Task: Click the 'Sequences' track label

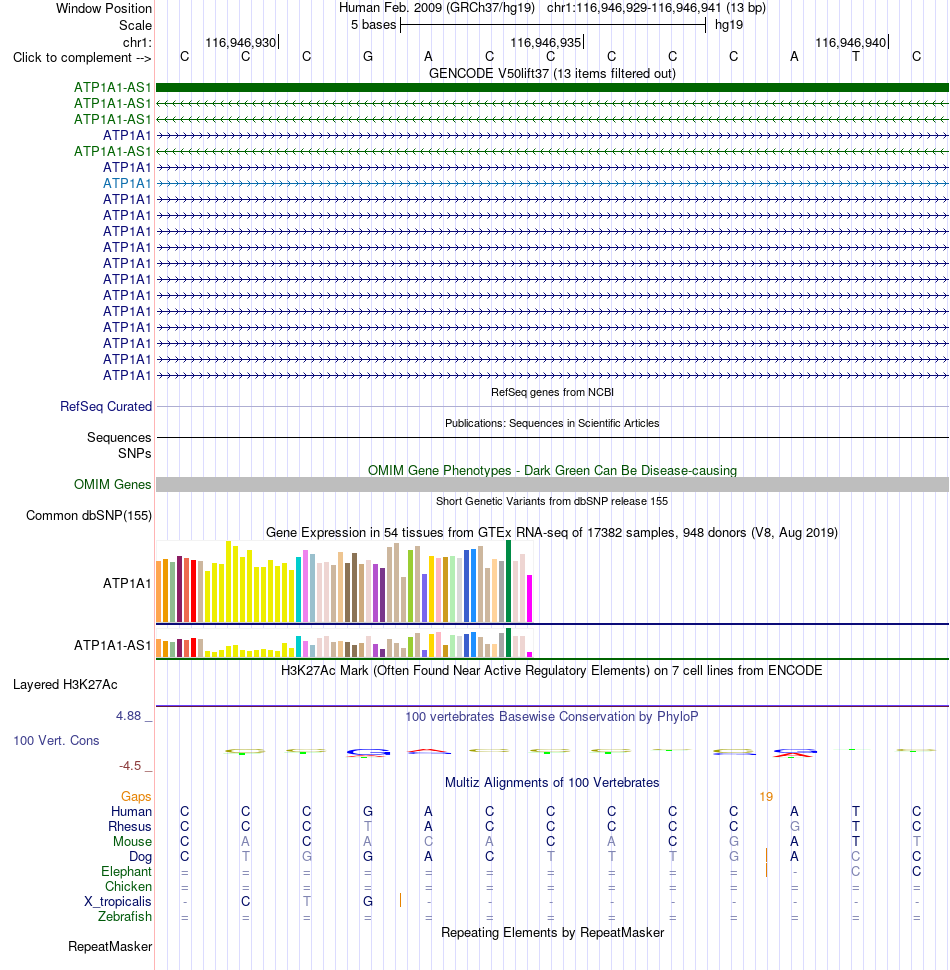Action: (119, 437)
